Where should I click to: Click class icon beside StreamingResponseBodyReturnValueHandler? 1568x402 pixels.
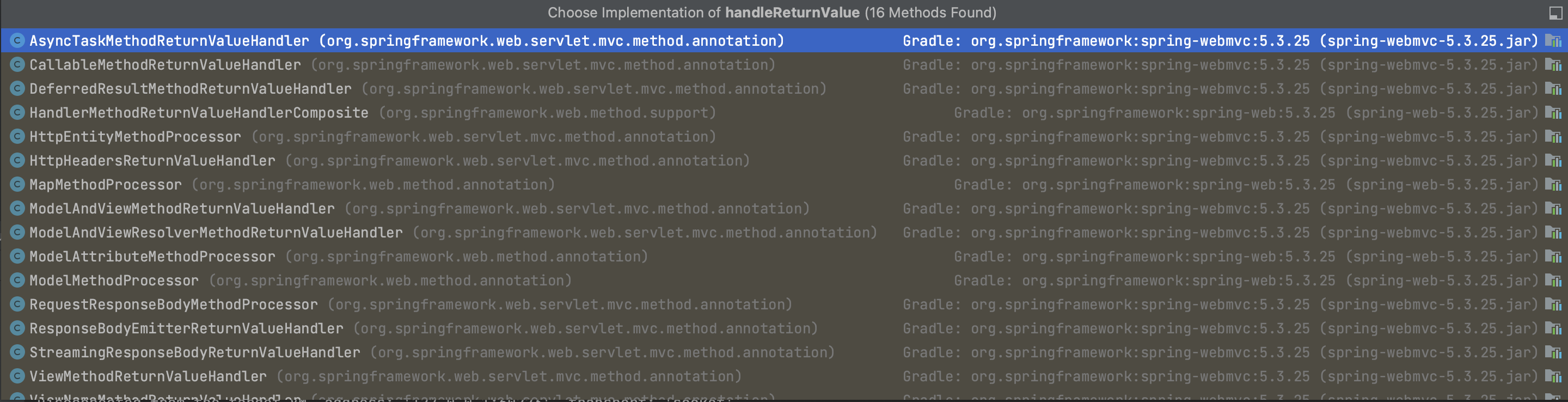pos(17,351)
